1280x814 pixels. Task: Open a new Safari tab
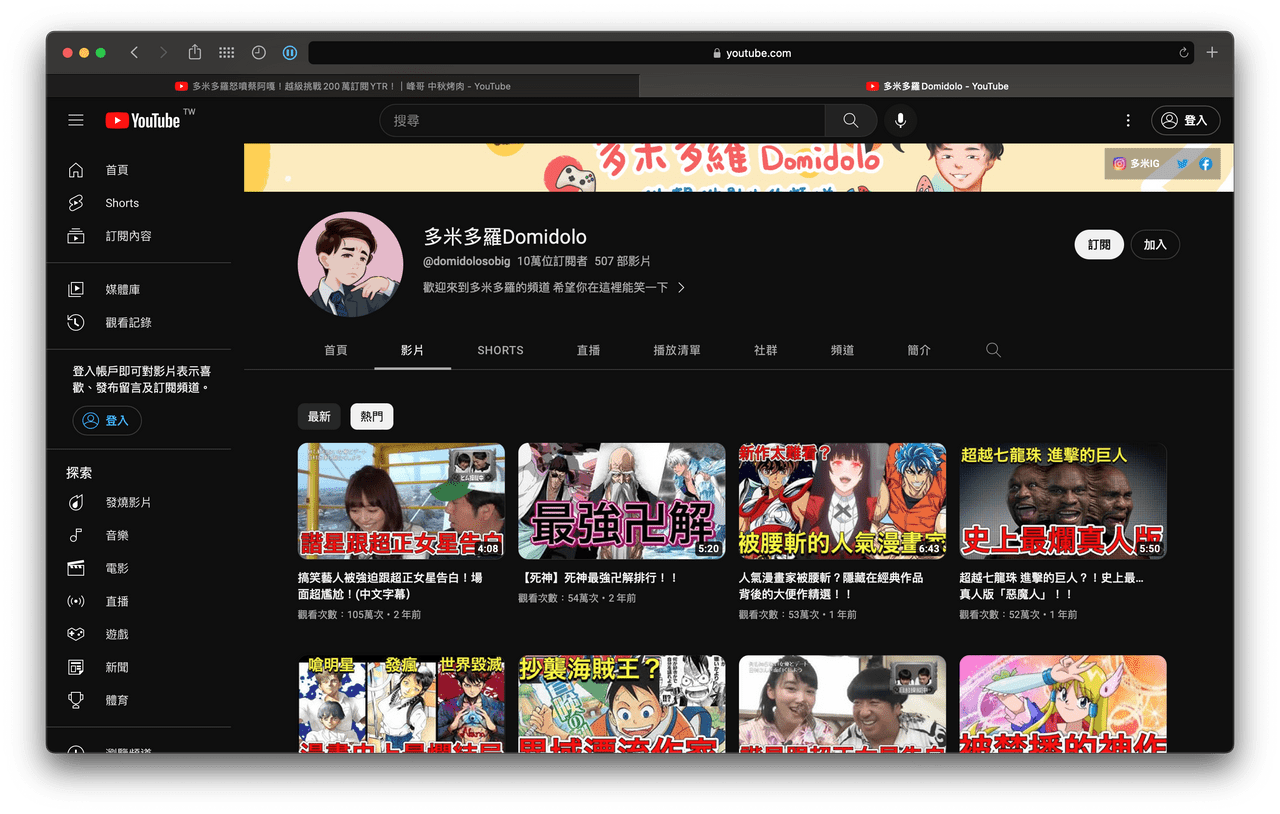coord(1212,52)
